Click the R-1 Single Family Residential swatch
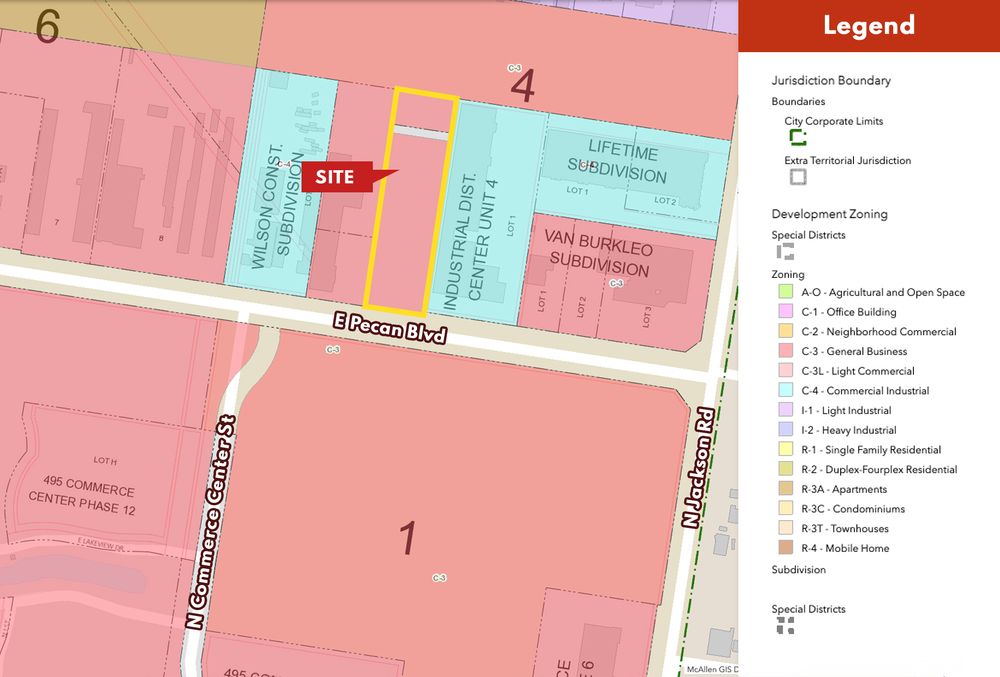 [786, 450]
